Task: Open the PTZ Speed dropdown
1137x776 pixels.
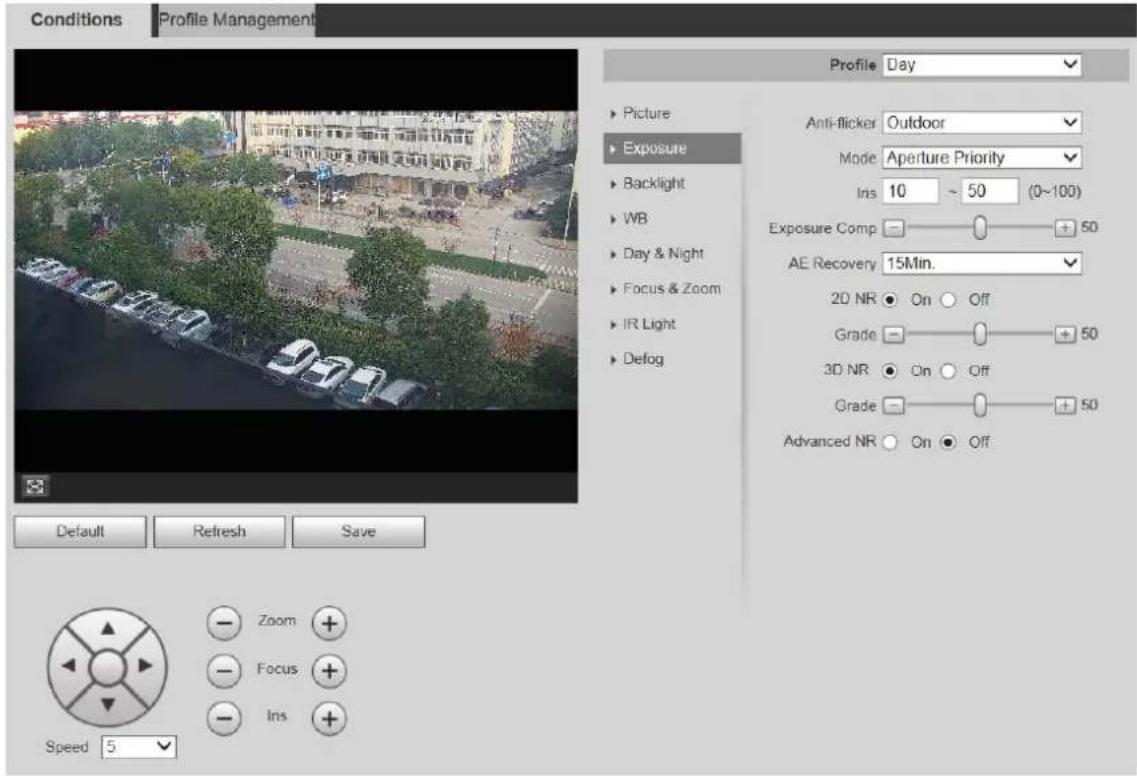Action: [139, 746]
